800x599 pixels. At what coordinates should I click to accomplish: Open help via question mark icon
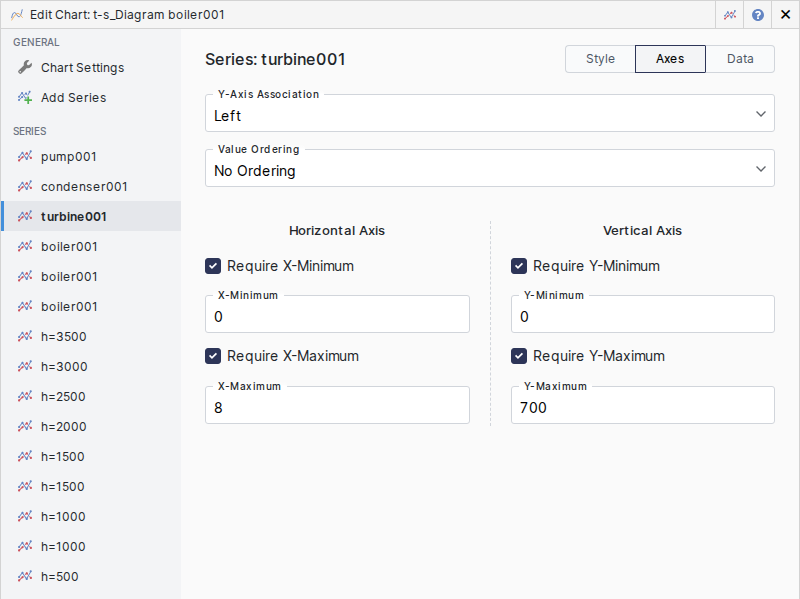758,15
